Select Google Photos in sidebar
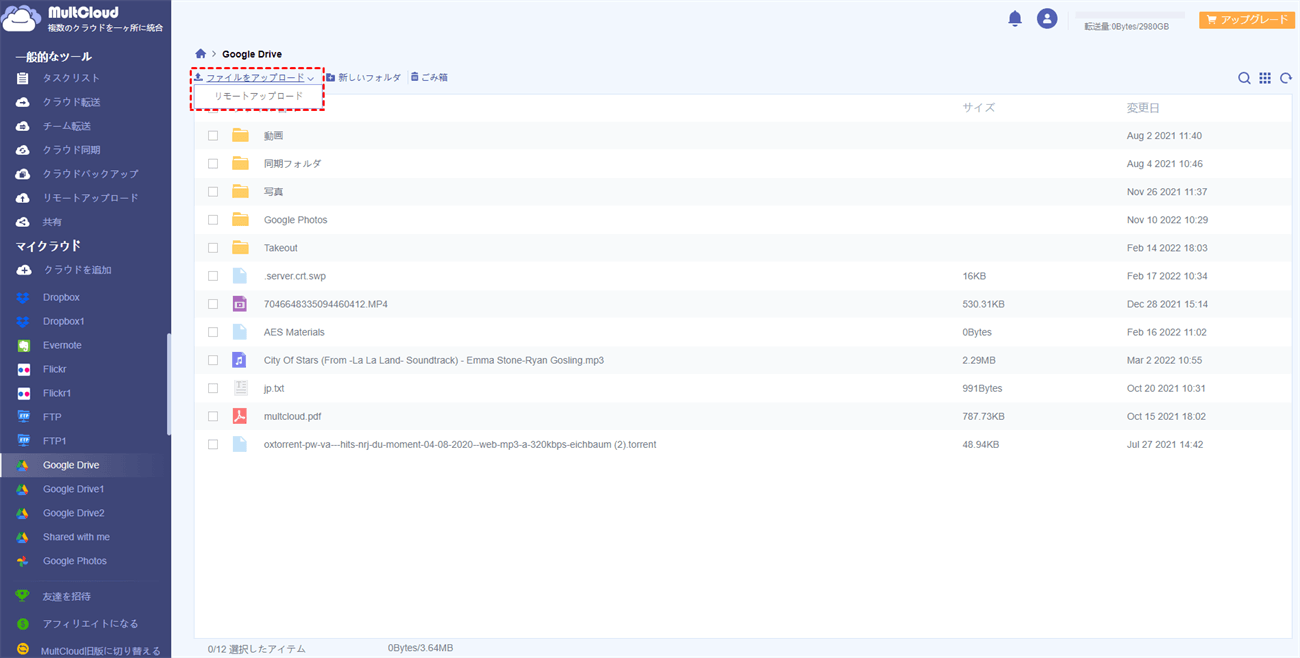 pyautogui.click(x=74, y=561)
